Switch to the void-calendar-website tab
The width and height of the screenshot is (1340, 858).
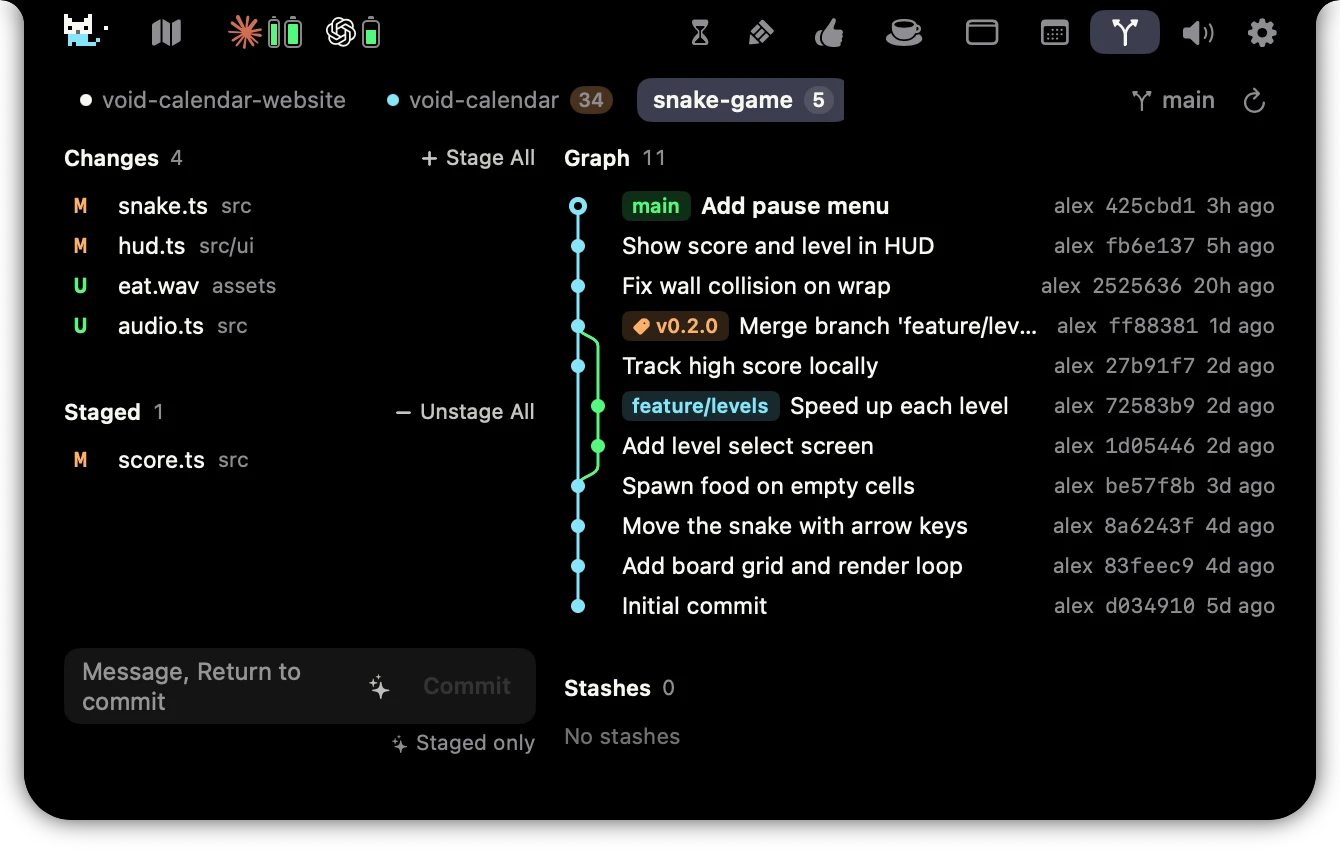click(213, 100)
